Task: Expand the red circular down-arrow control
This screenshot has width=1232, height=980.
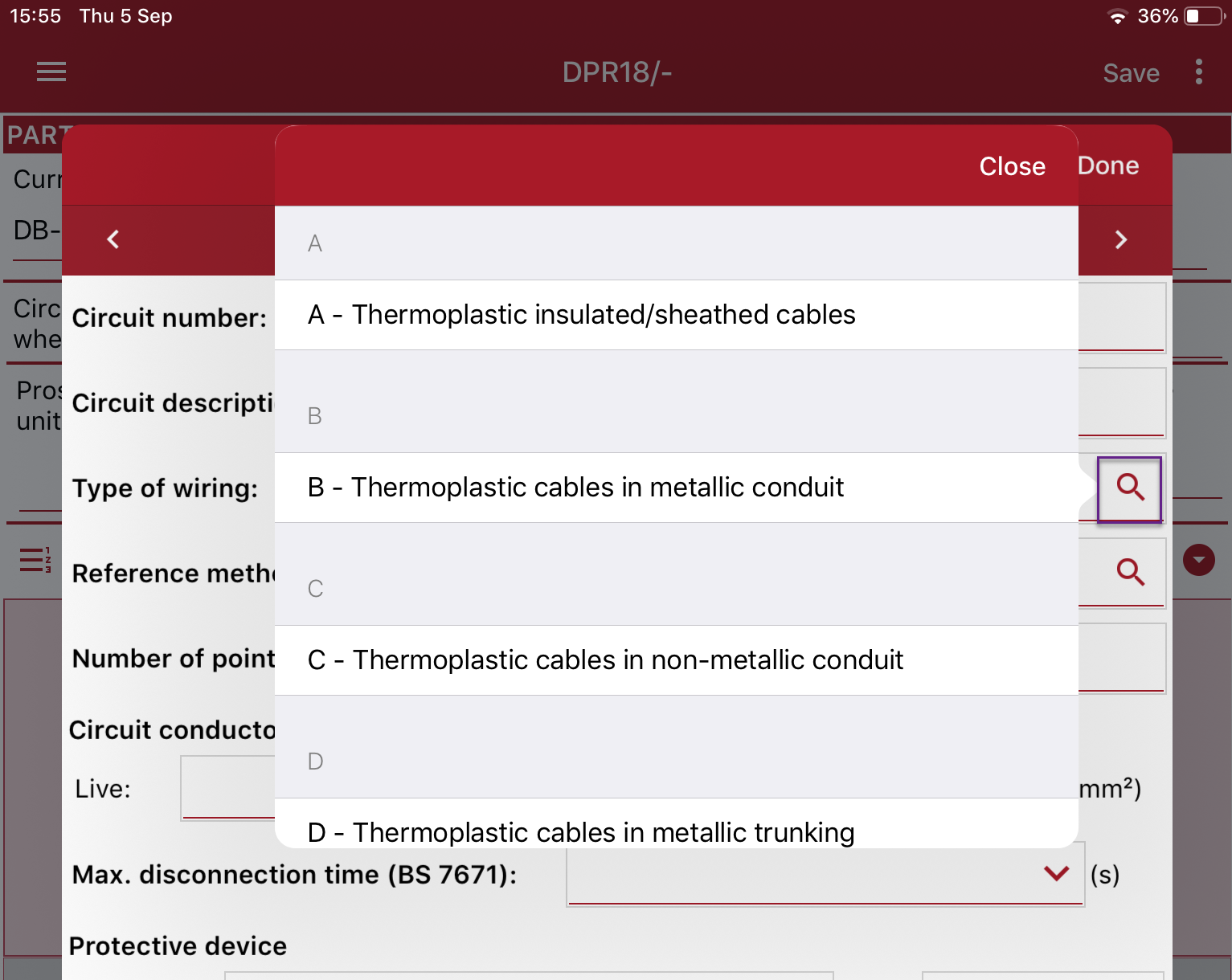Action: 1198,560
